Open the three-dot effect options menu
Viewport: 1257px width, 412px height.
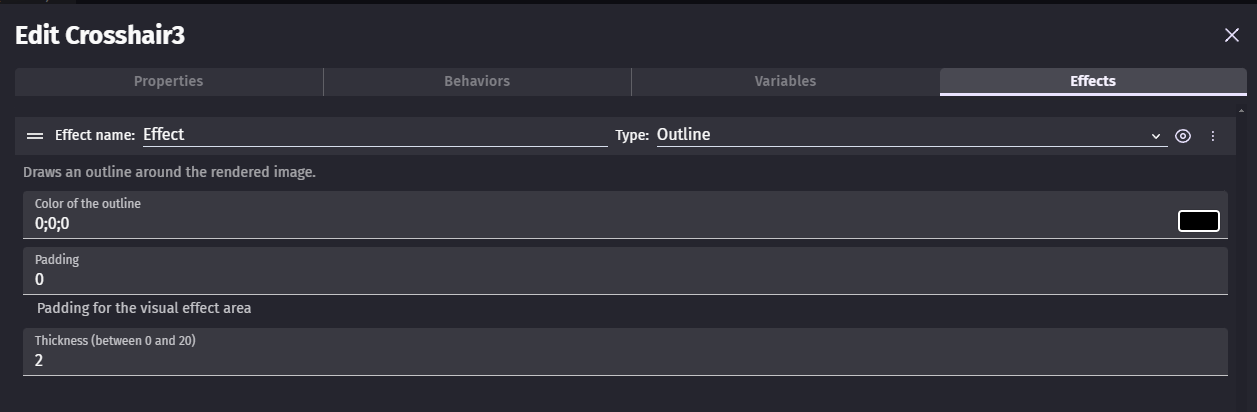coord(1213,136)
